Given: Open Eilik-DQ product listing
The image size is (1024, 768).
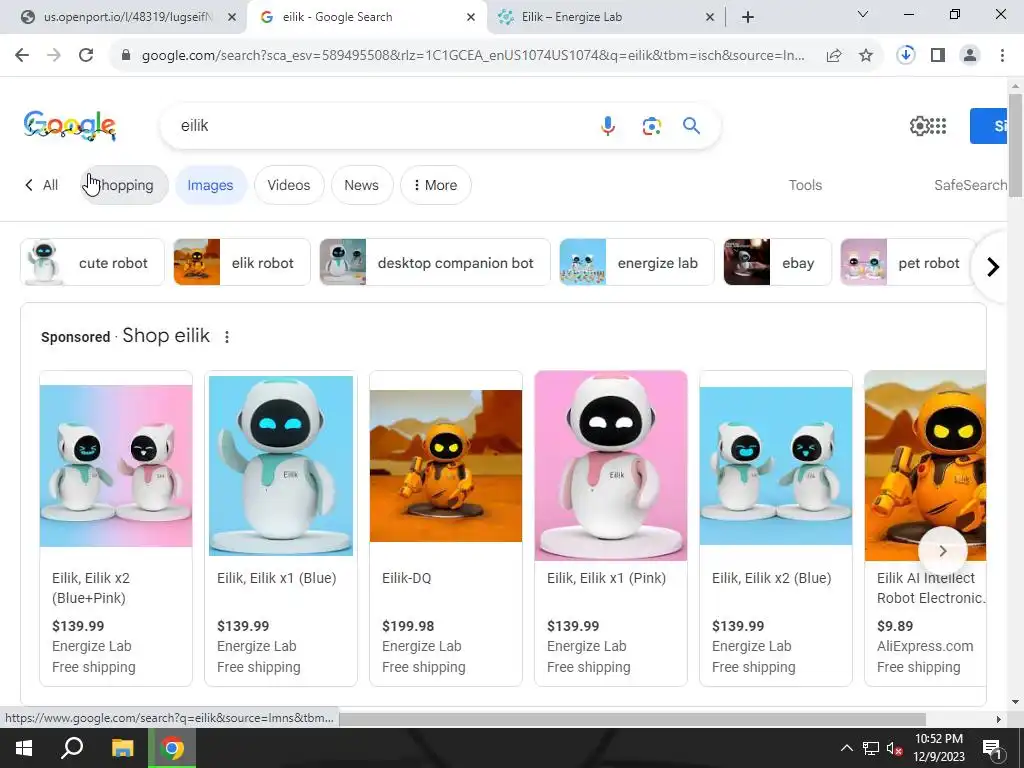Looking at the screenshot, I should [446, 528].
